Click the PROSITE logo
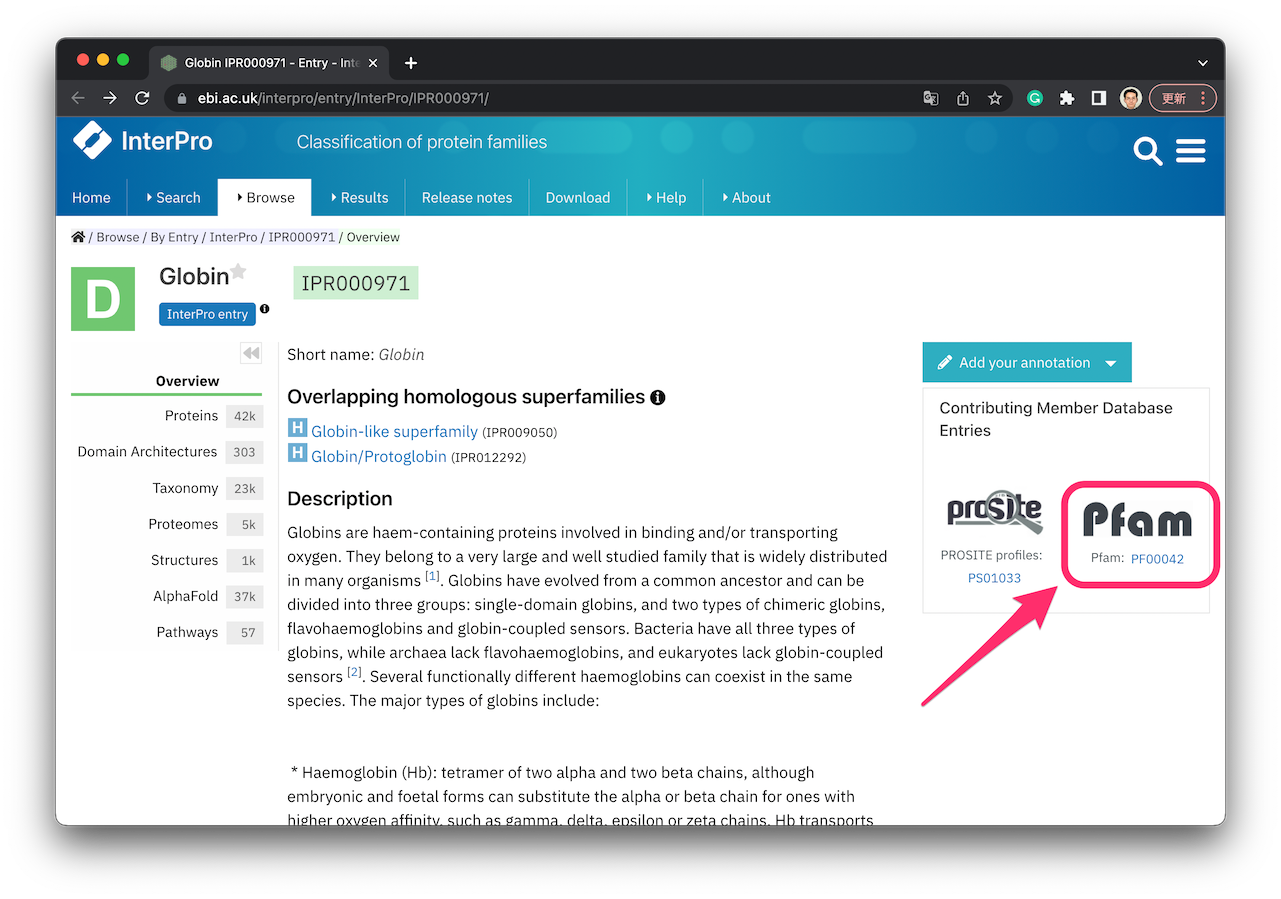 994,513
